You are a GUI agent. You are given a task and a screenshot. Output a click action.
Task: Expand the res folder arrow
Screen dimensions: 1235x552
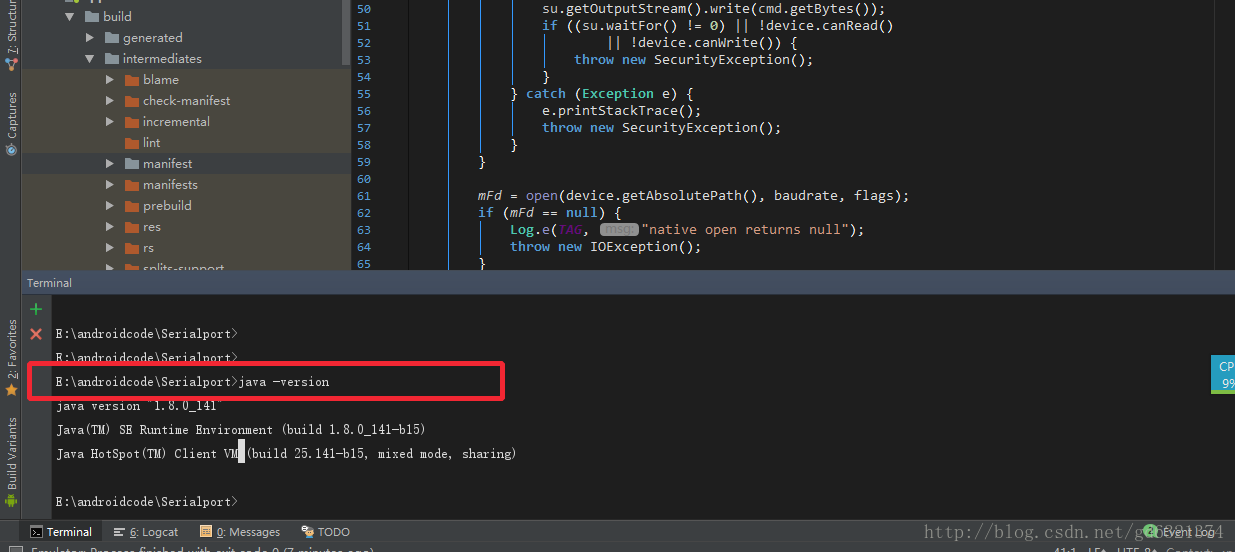tap(110, 227)
